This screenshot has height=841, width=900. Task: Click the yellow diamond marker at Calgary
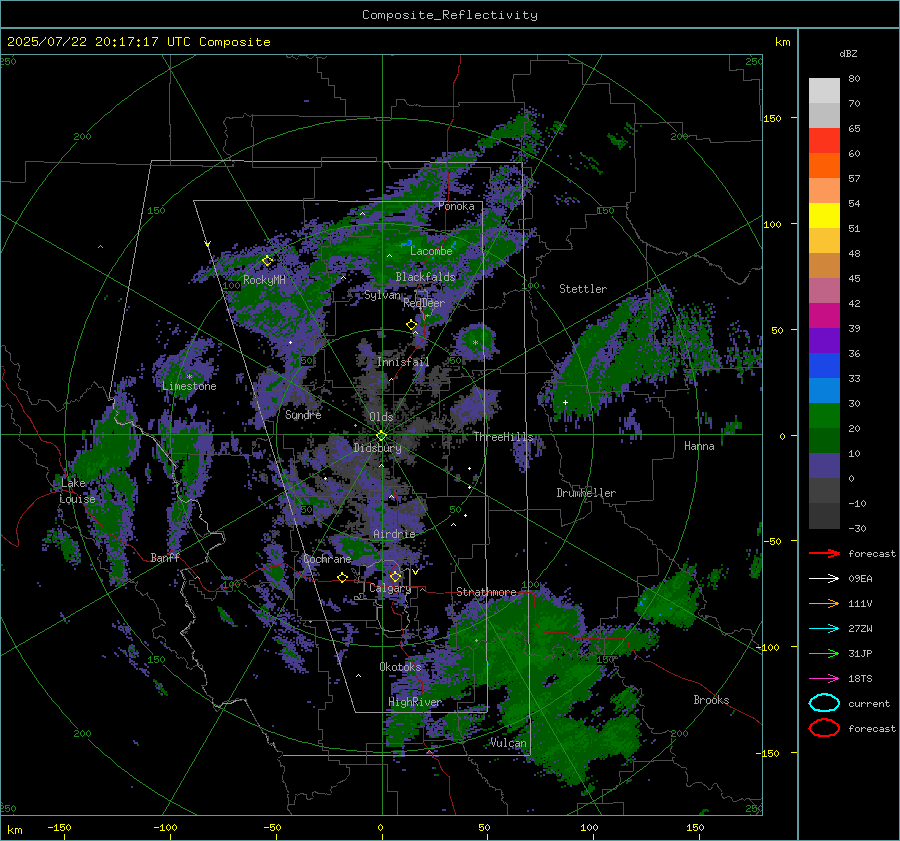click(395, 576)
